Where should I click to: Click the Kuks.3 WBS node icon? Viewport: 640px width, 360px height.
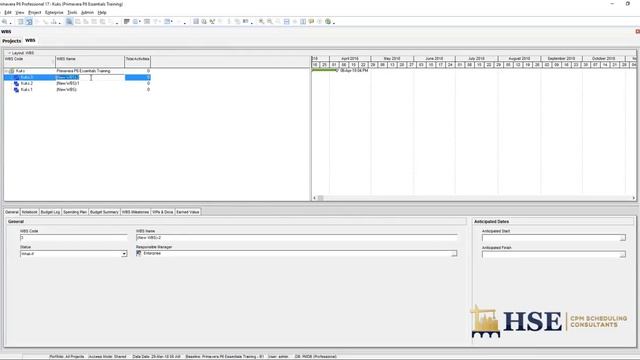(x=16, y=77)
